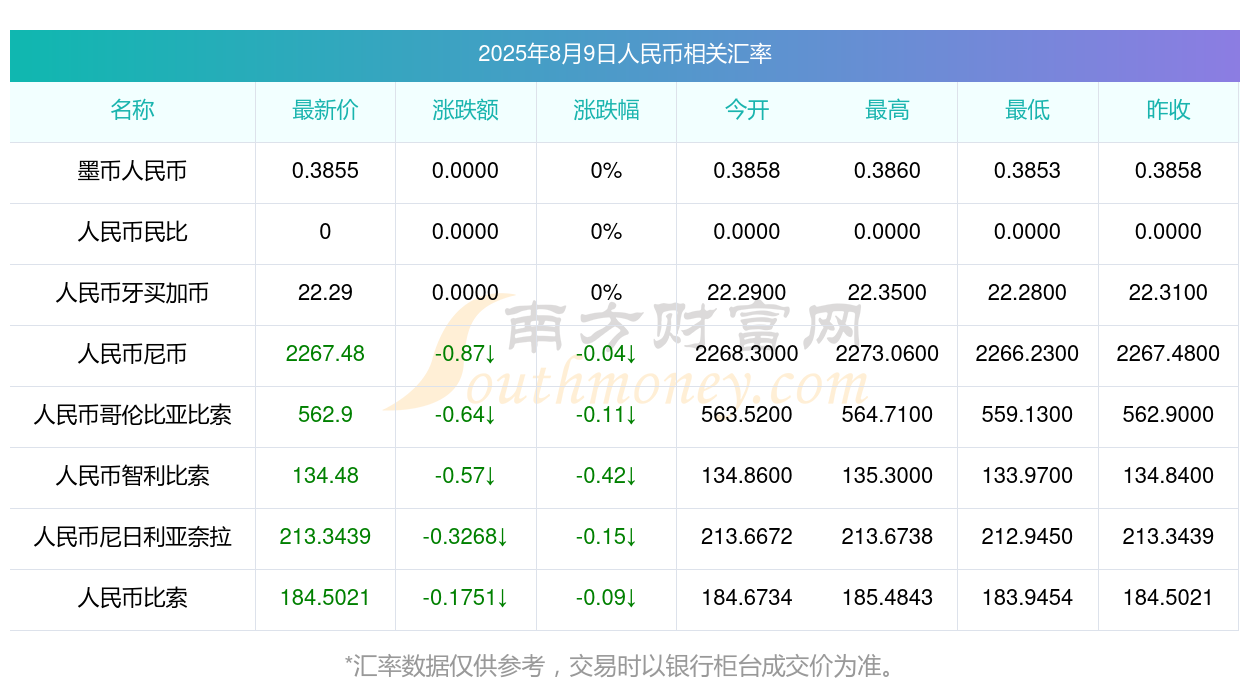Click change amount -0.3268↓
The image size is (1250, 698).
point(465,537)
